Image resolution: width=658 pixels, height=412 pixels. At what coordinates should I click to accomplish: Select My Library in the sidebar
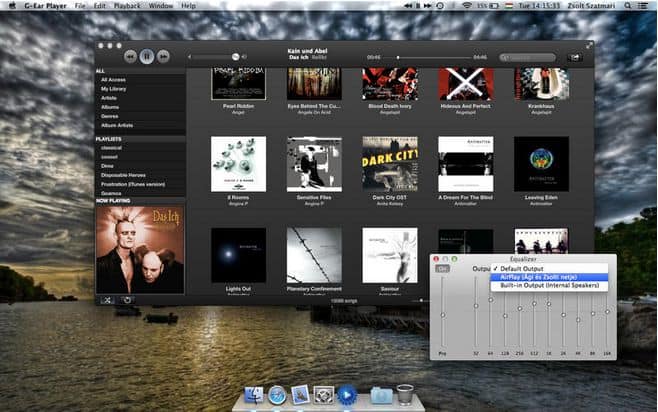(x=113, y=89)
